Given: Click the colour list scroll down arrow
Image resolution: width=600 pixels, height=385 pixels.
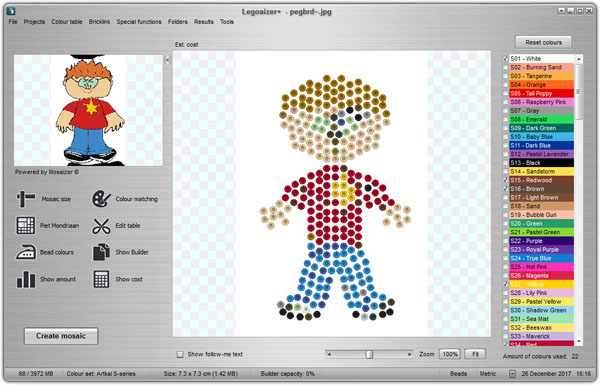Looking at the screenshot, I should click(579, 341).
